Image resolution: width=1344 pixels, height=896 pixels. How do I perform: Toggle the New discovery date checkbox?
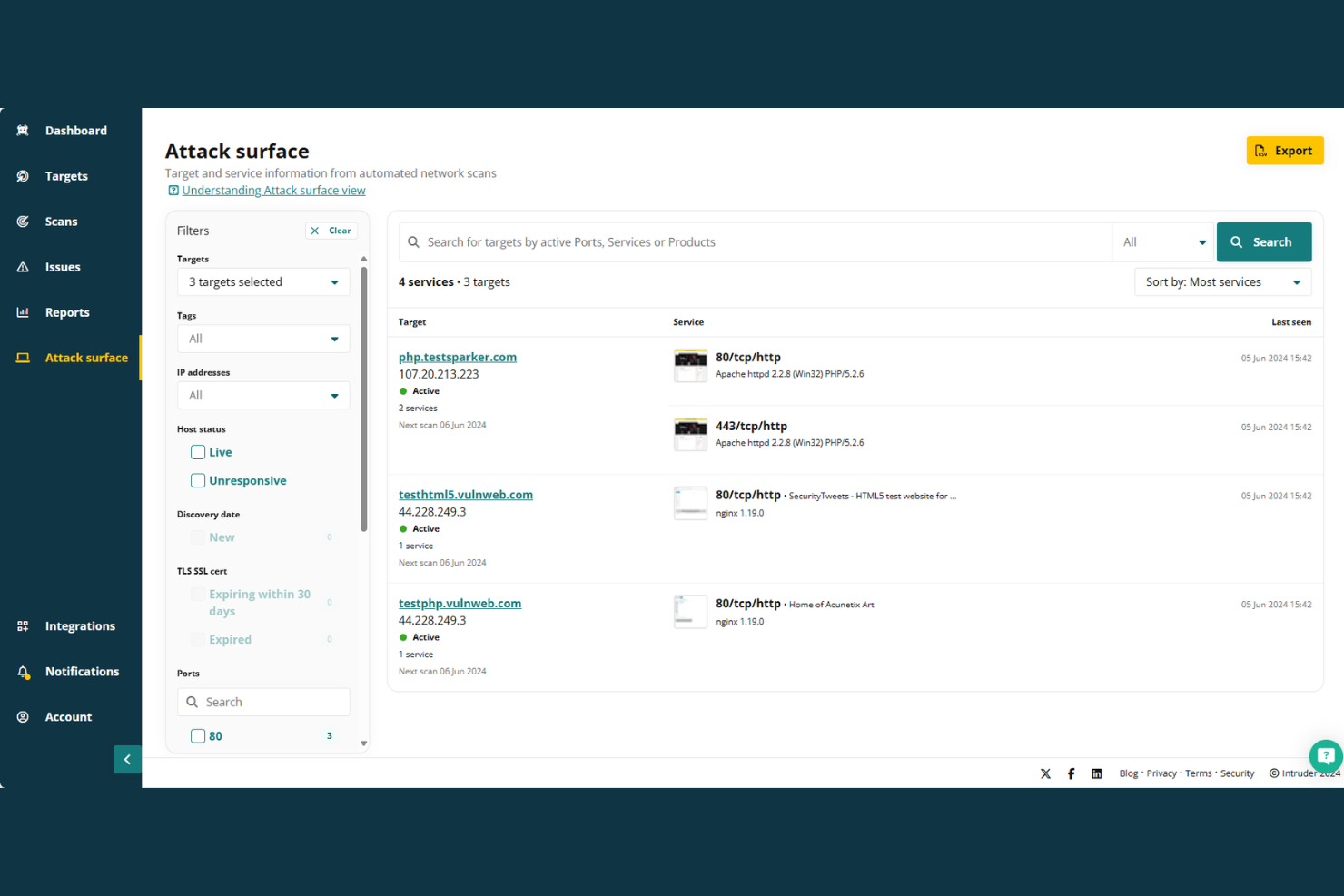pyautogui.click(x=197, y=537)
